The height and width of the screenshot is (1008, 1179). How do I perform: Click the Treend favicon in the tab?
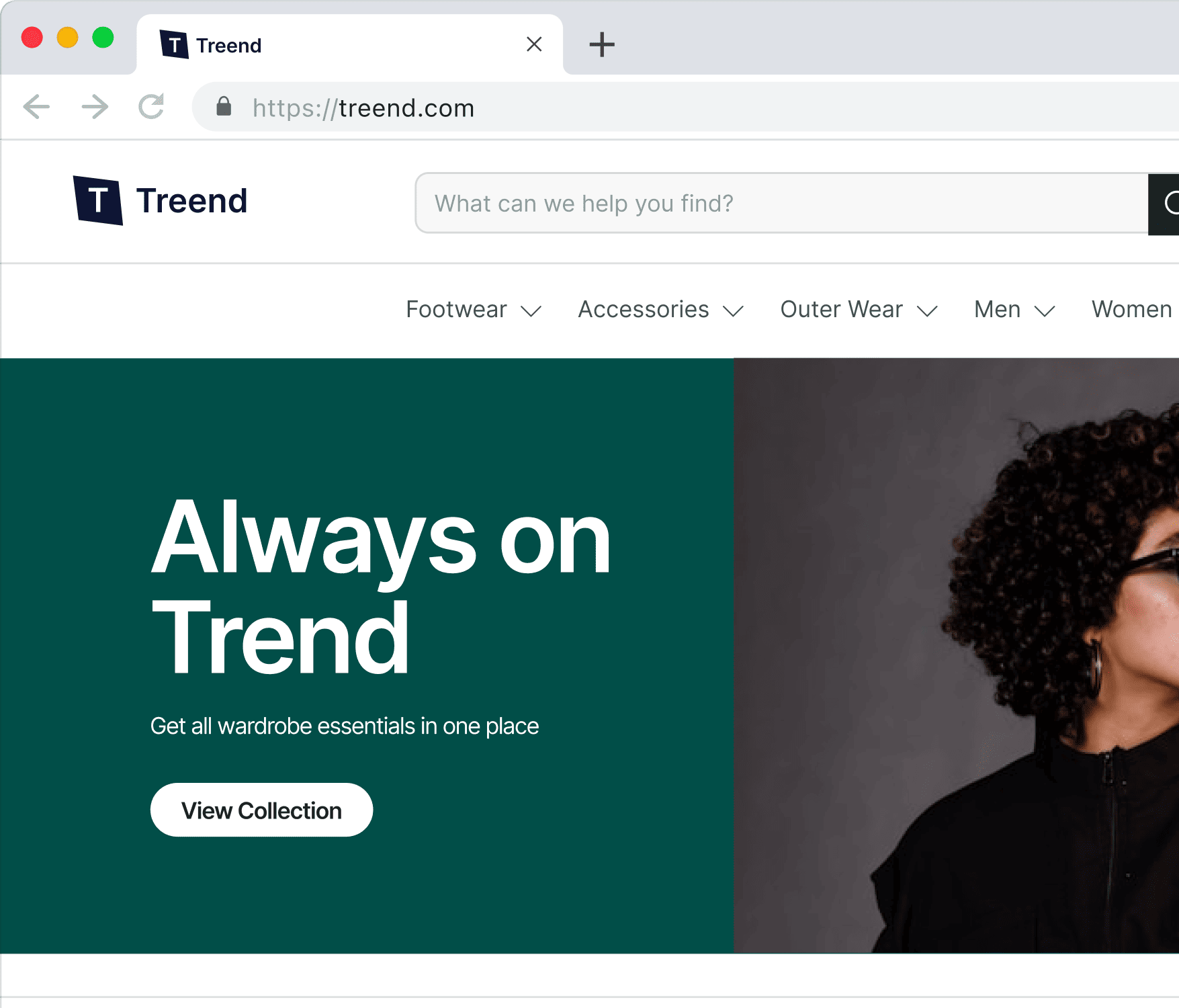pos(174,44)
